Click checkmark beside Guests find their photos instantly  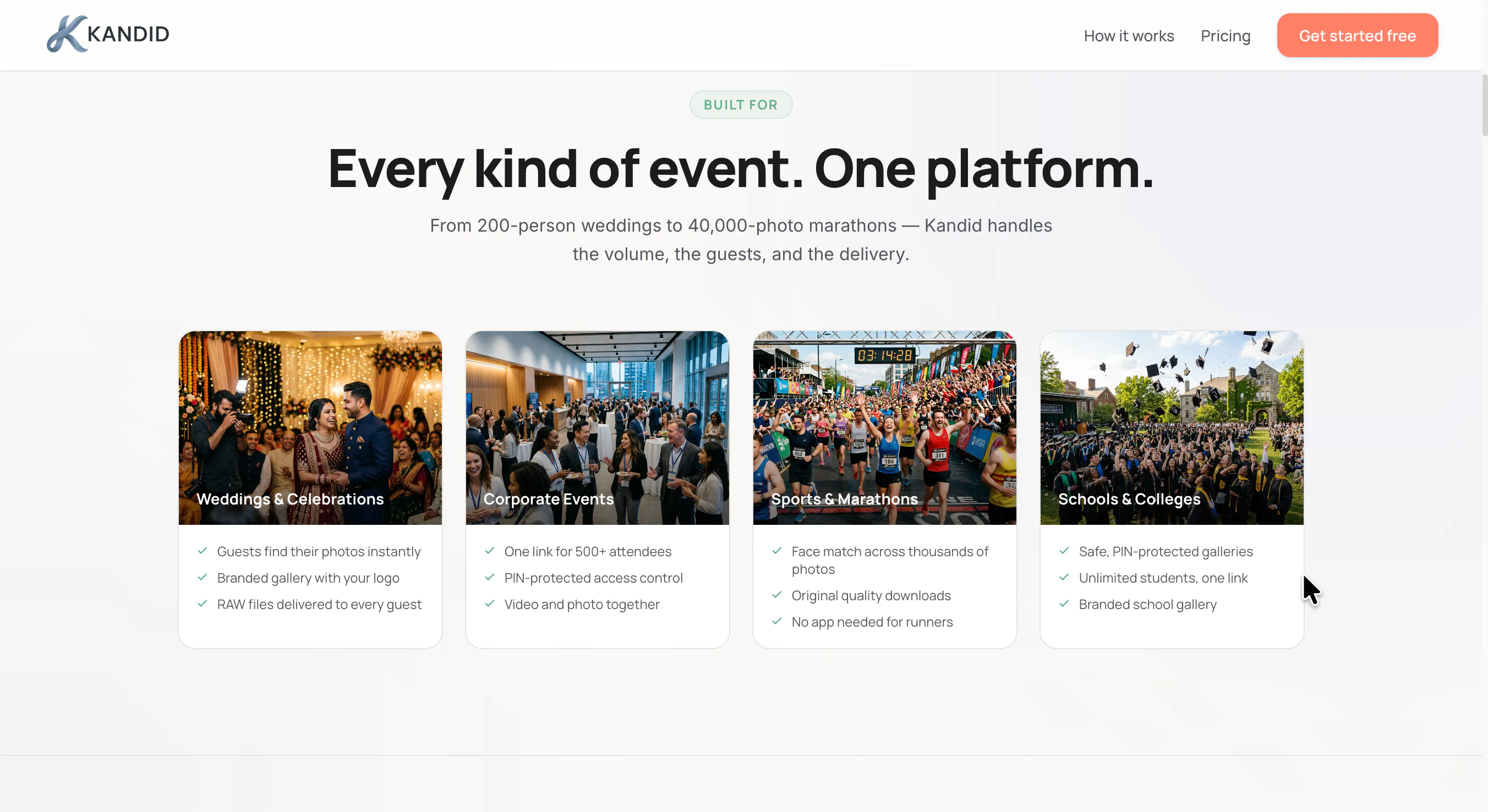pos(202,551)
